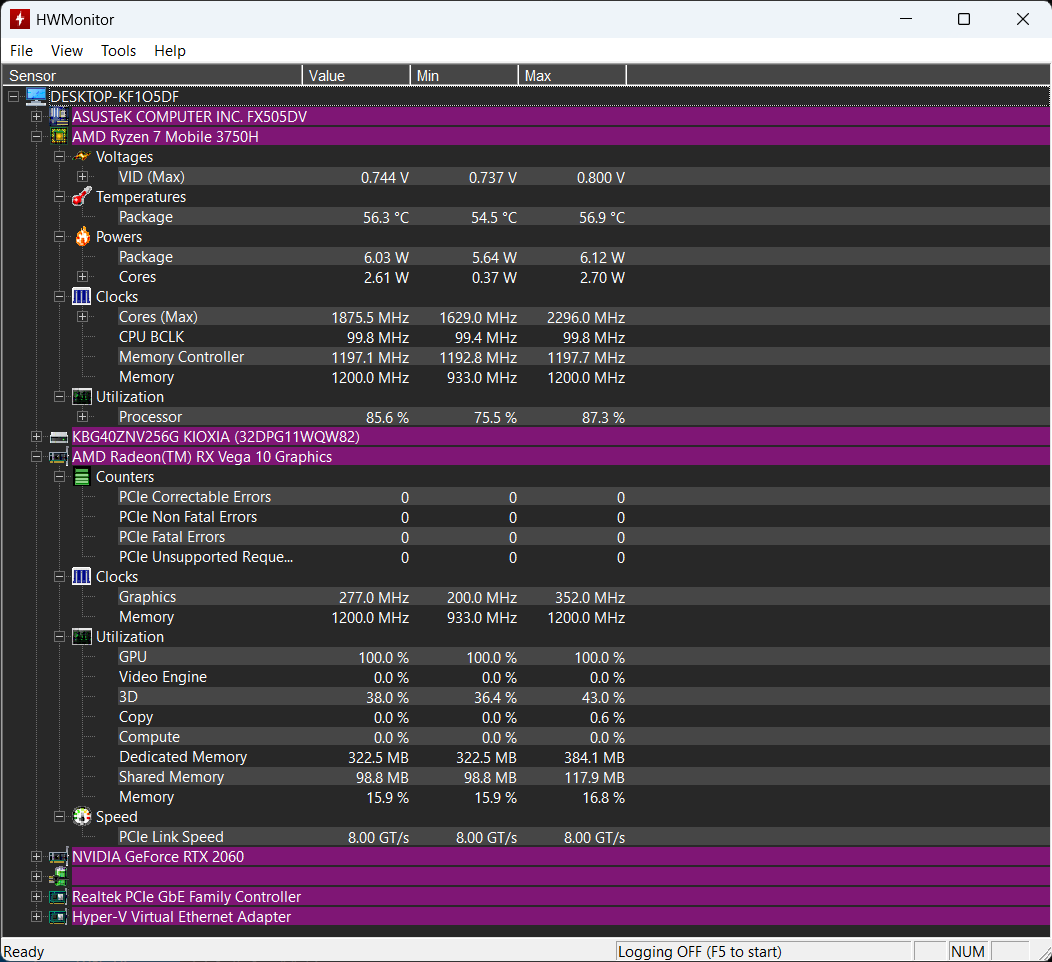Screen dimensions: 1052x962
Task: Expand the Processor utilization entry
Action: pos(82,417)
